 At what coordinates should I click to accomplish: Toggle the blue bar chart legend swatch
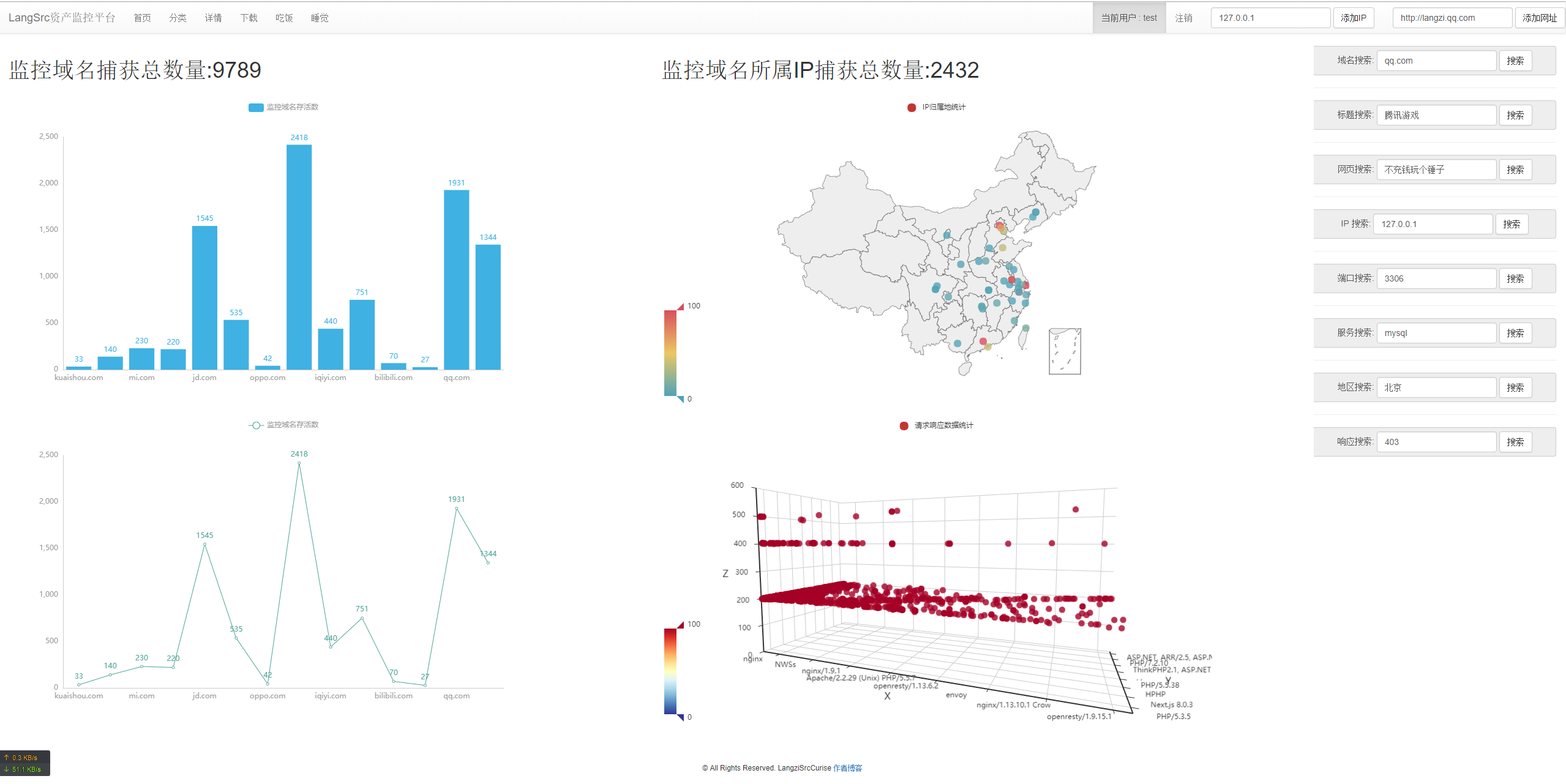[255, 108]
